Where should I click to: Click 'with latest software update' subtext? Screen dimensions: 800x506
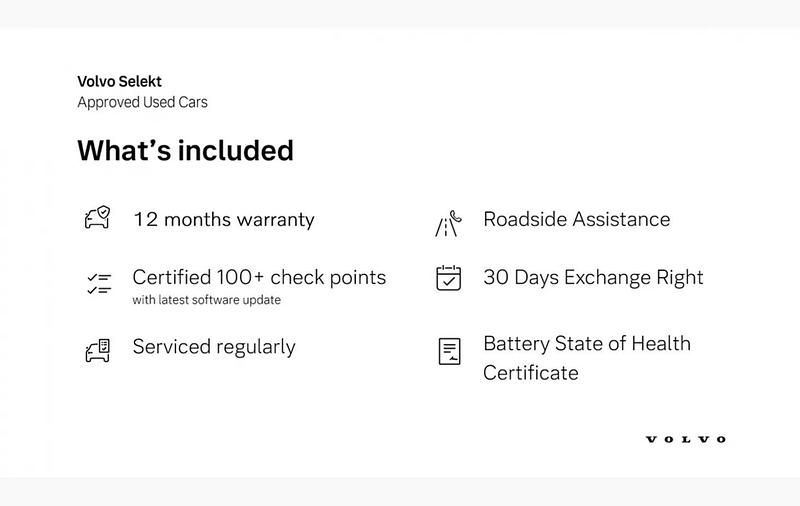coord(206,300)
